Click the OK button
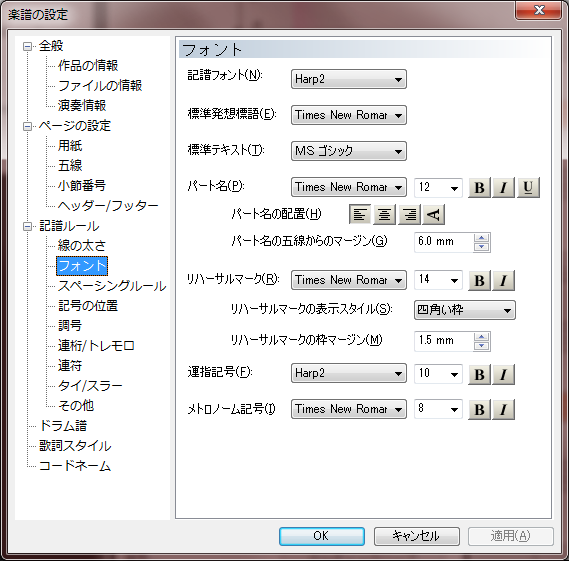 322,536
